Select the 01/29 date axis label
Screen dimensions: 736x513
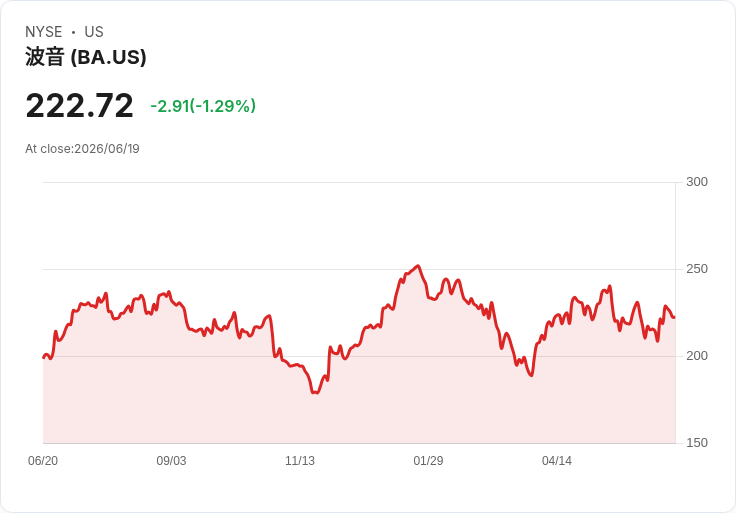pyautogui.click(x=428, y=460)
